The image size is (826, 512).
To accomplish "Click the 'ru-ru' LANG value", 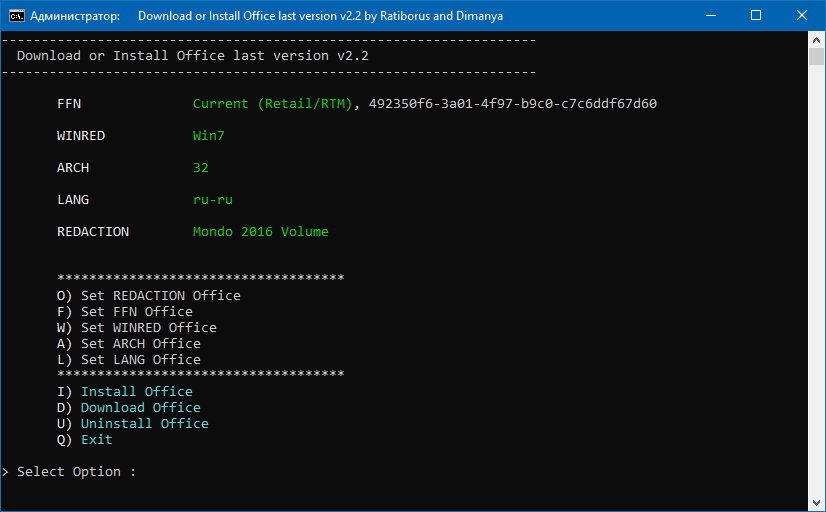I will (213, 200).
